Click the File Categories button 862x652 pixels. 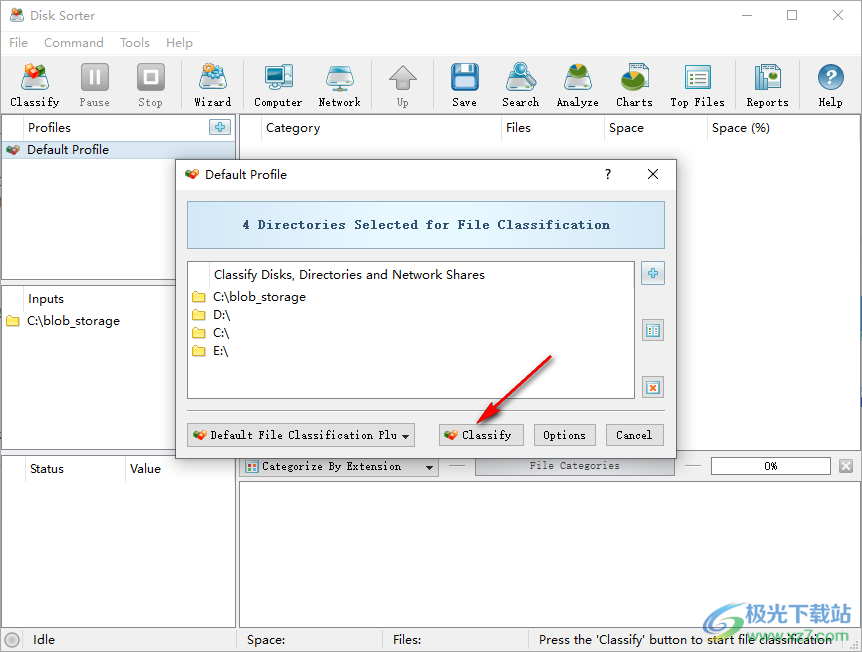coord(574,466)
